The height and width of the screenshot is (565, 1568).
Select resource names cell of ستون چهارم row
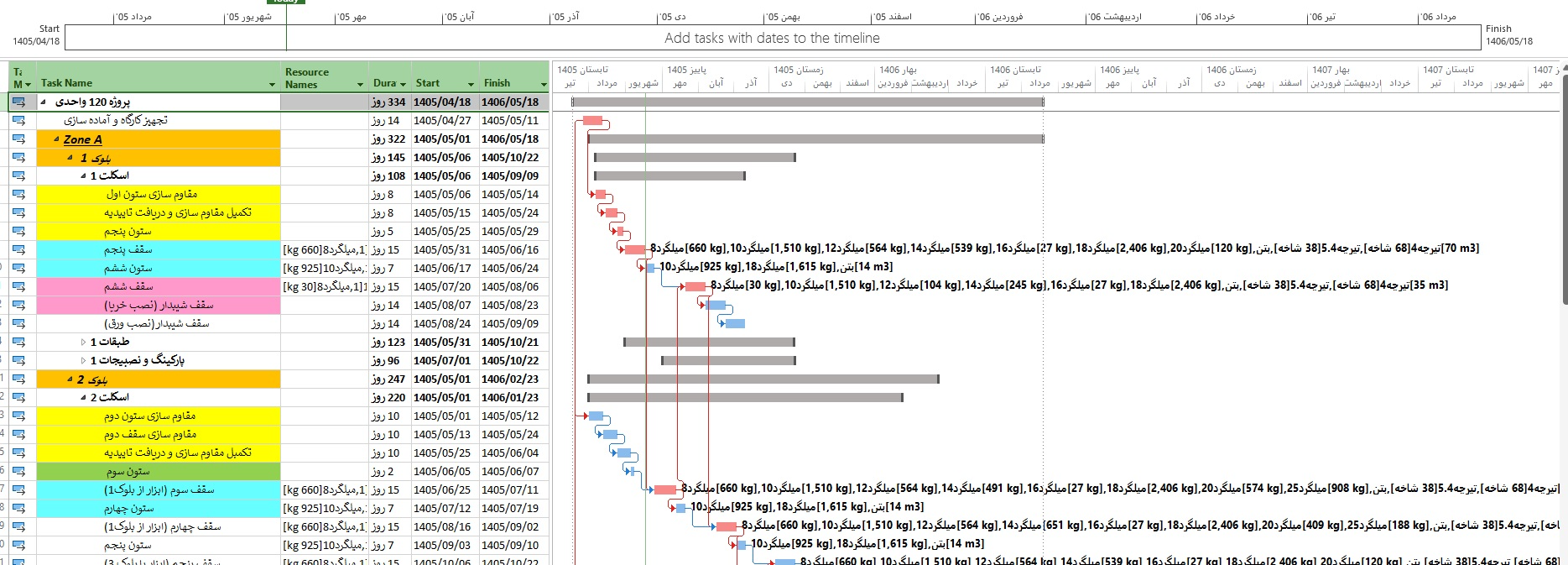324,508
